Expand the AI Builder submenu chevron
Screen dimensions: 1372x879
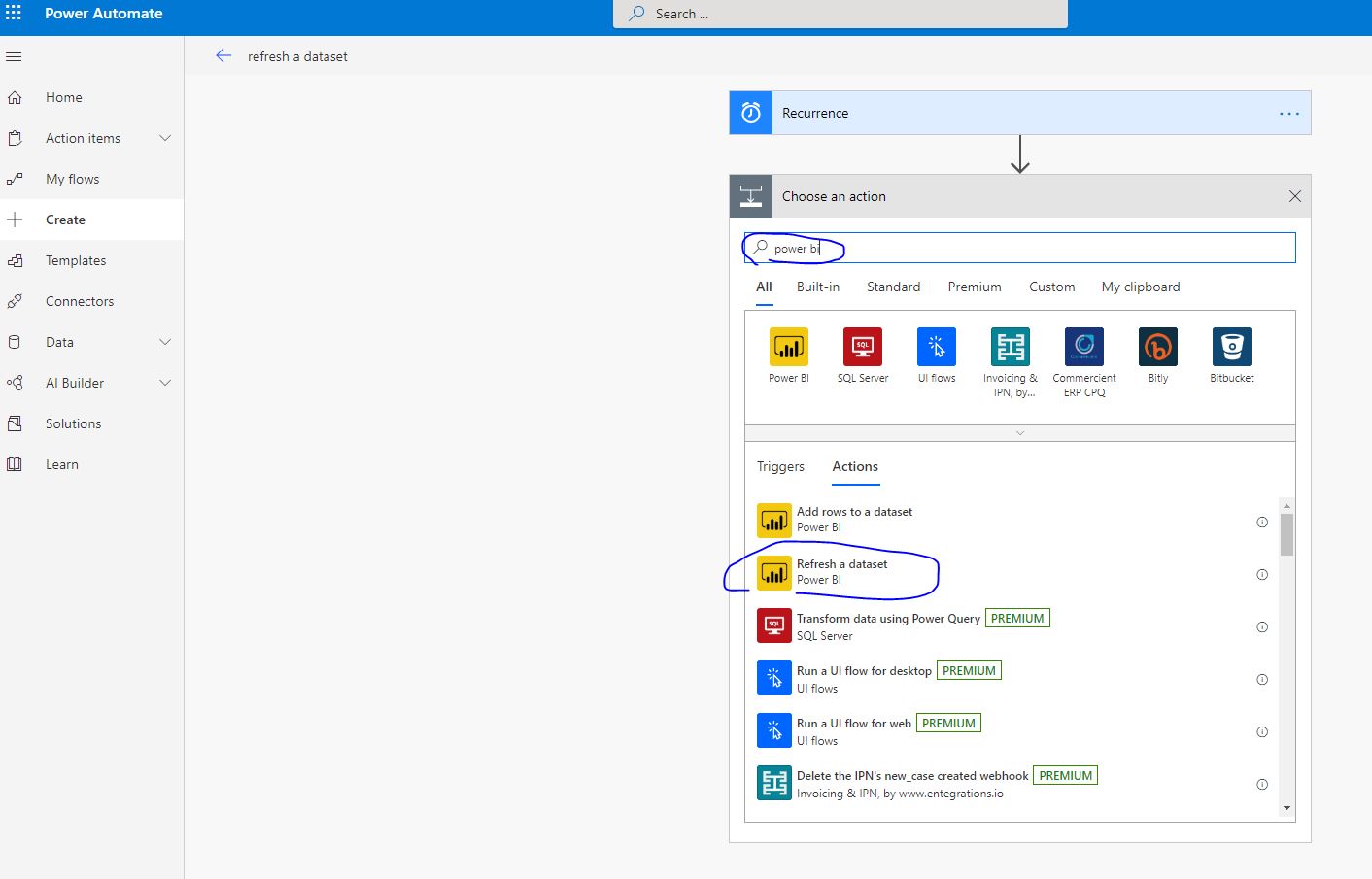click(165, 383)
